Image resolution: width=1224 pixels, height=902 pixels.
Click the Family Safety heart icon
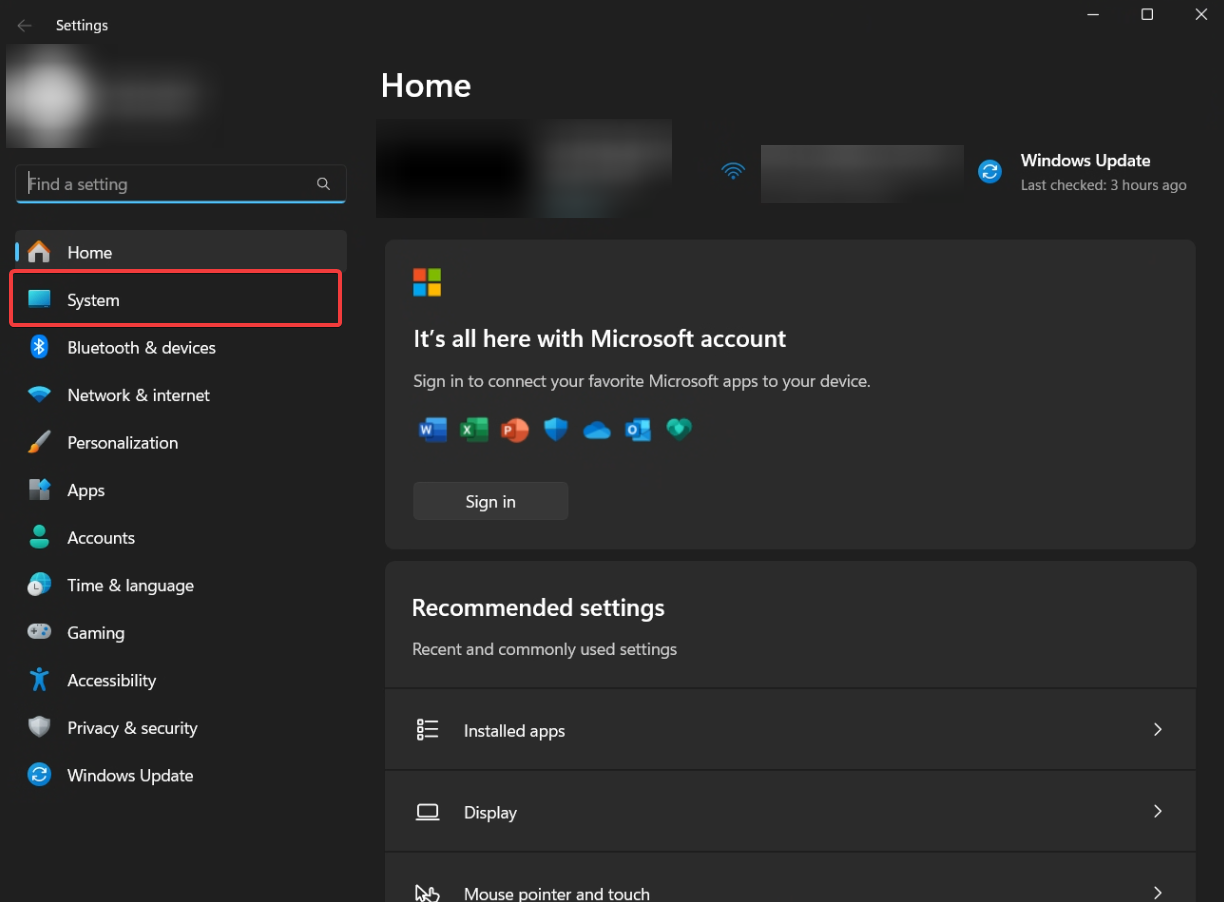[679, 429]
